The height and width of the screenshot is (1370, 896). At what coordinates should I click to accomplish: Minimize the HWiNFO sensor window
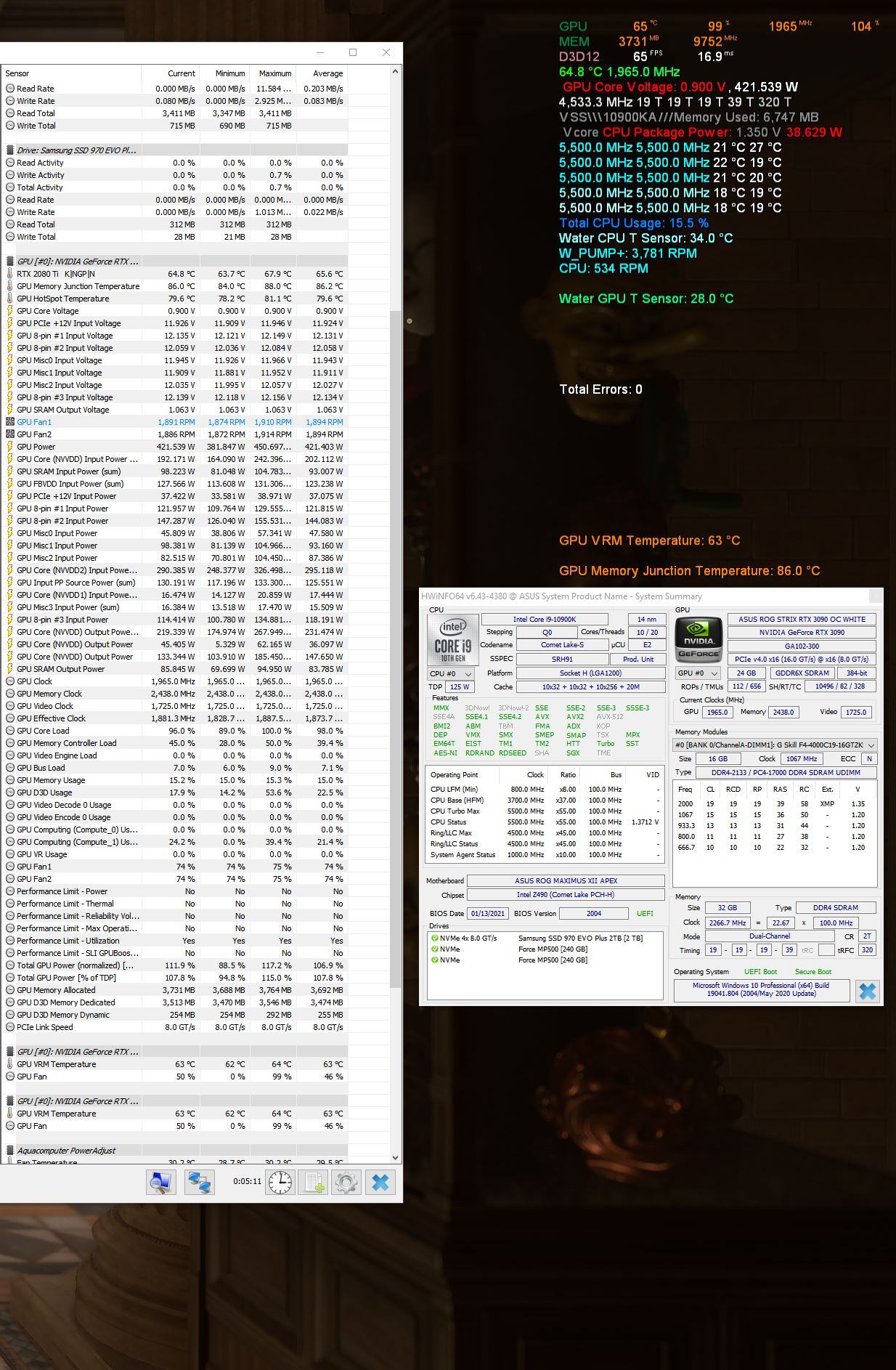[321, 52]
